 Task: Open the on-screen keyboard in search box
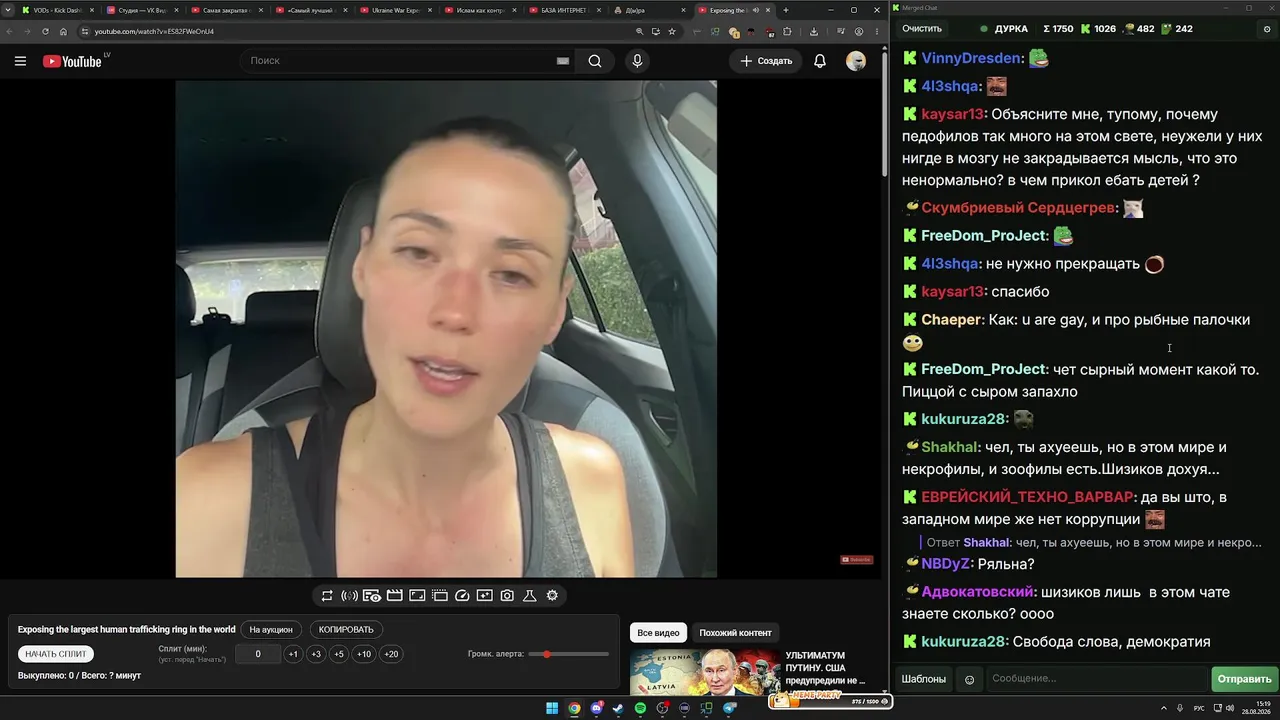coord(563,61)
